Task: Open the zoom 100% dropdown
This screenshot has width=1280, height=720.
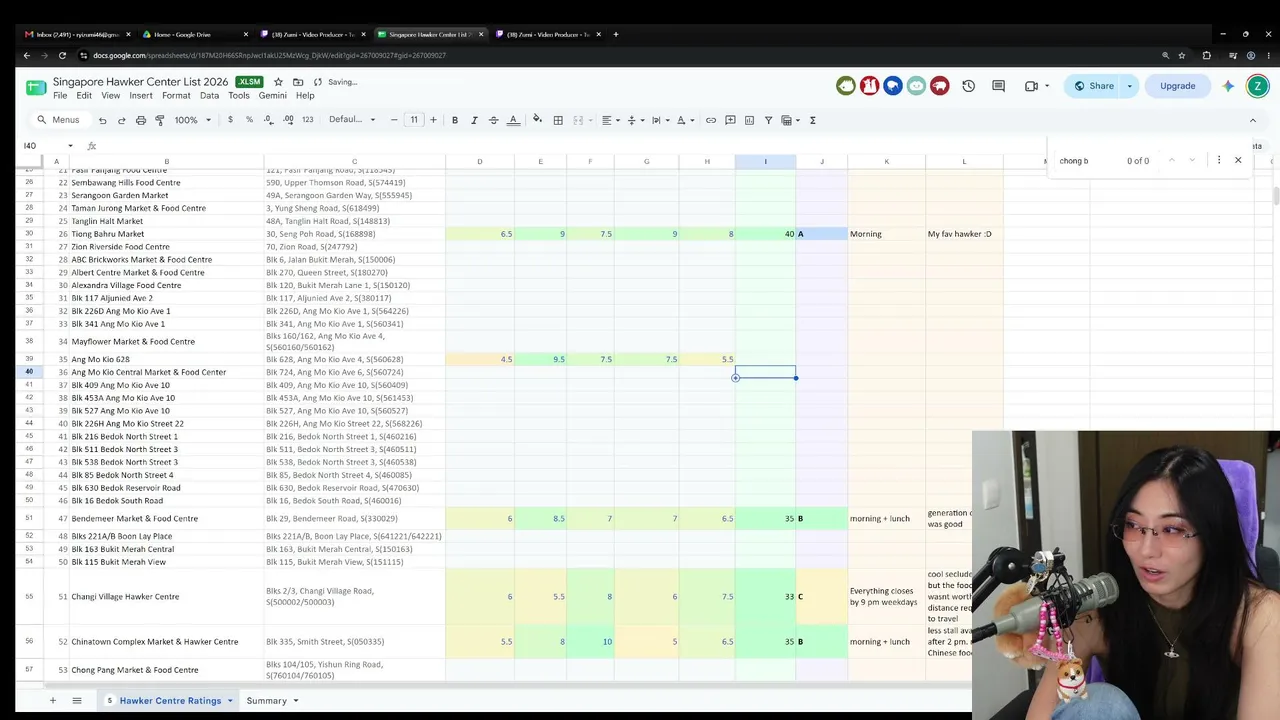Action: tap(193, 120)
